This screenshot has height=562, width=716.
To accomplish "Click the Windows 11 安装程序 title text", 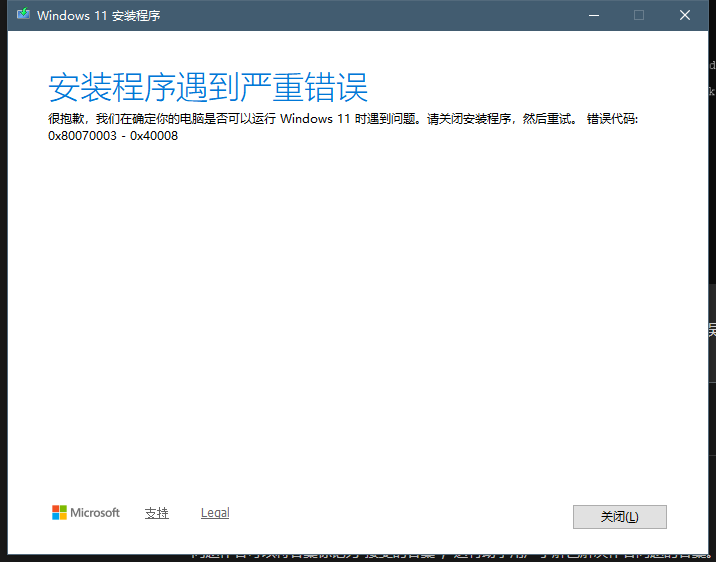I will [99, 16].
